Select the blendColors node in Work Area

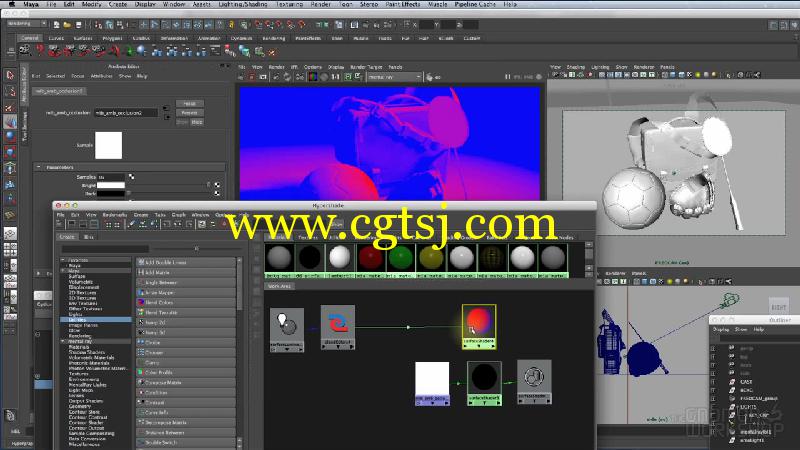[x=338, y=327]
